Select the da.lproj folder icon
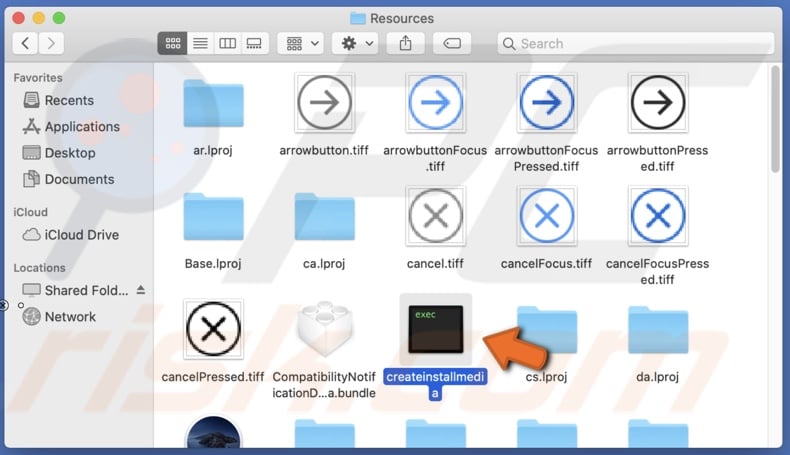Viewport: 790px width, 455px height. 657,330
